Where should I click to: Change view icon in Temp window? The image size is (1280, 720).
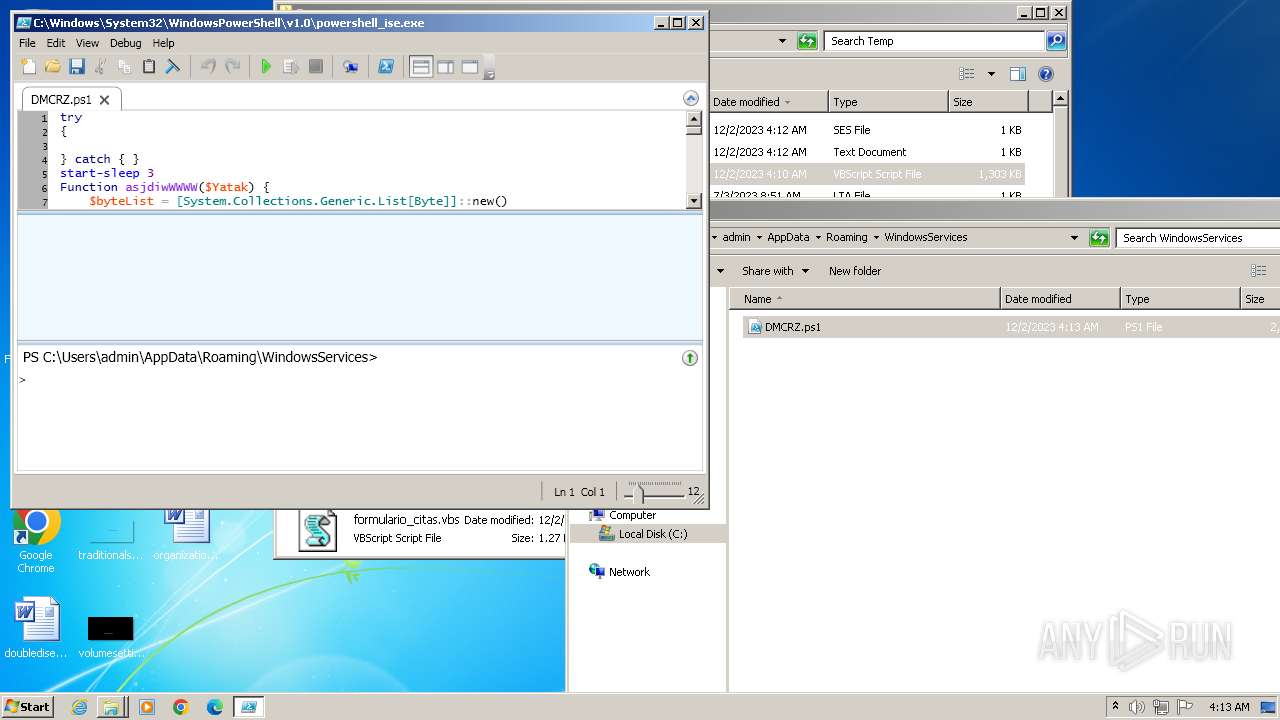point(966,74)
